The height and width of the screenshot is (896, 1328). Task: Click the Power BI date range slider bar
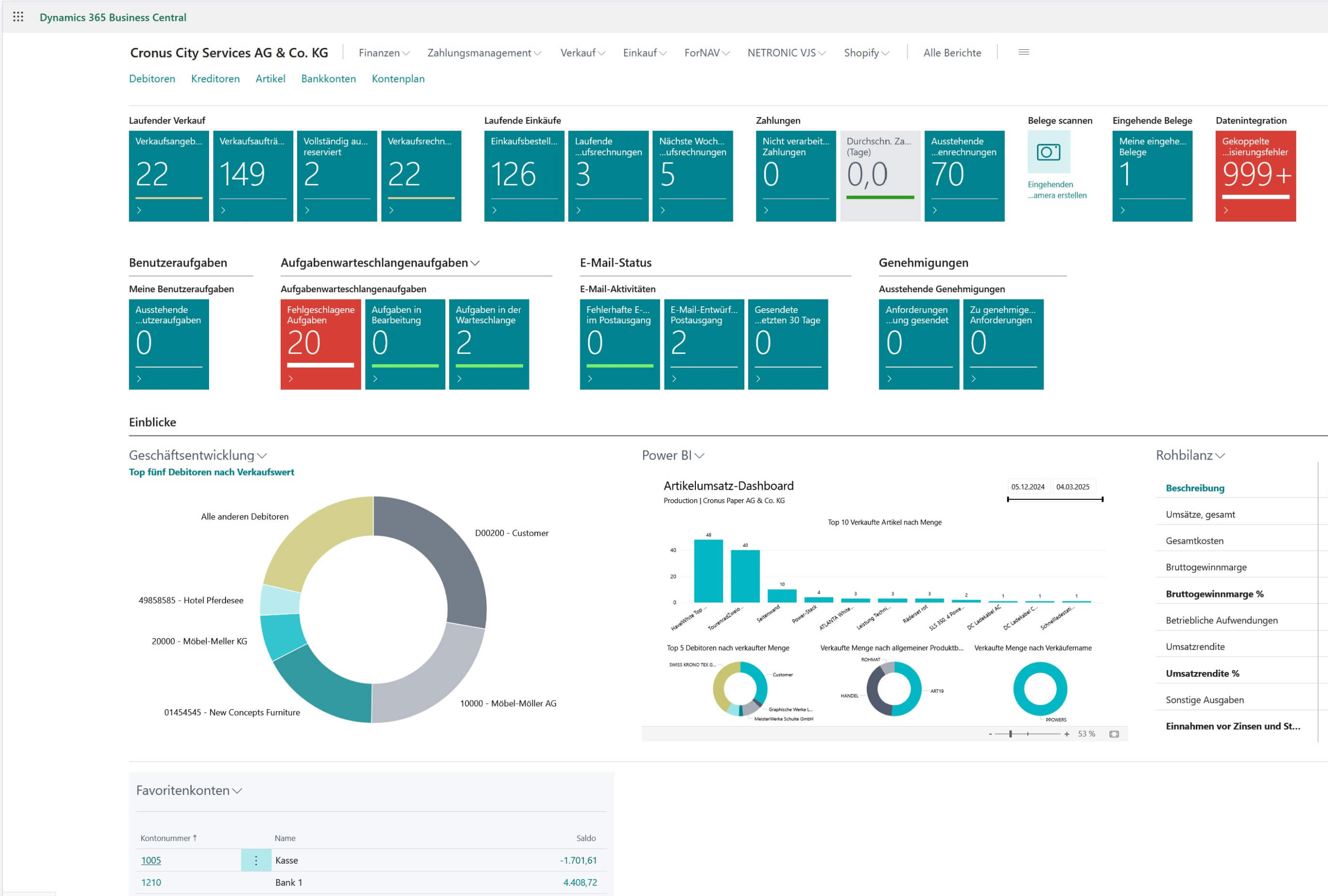(x=1055, y=499)
